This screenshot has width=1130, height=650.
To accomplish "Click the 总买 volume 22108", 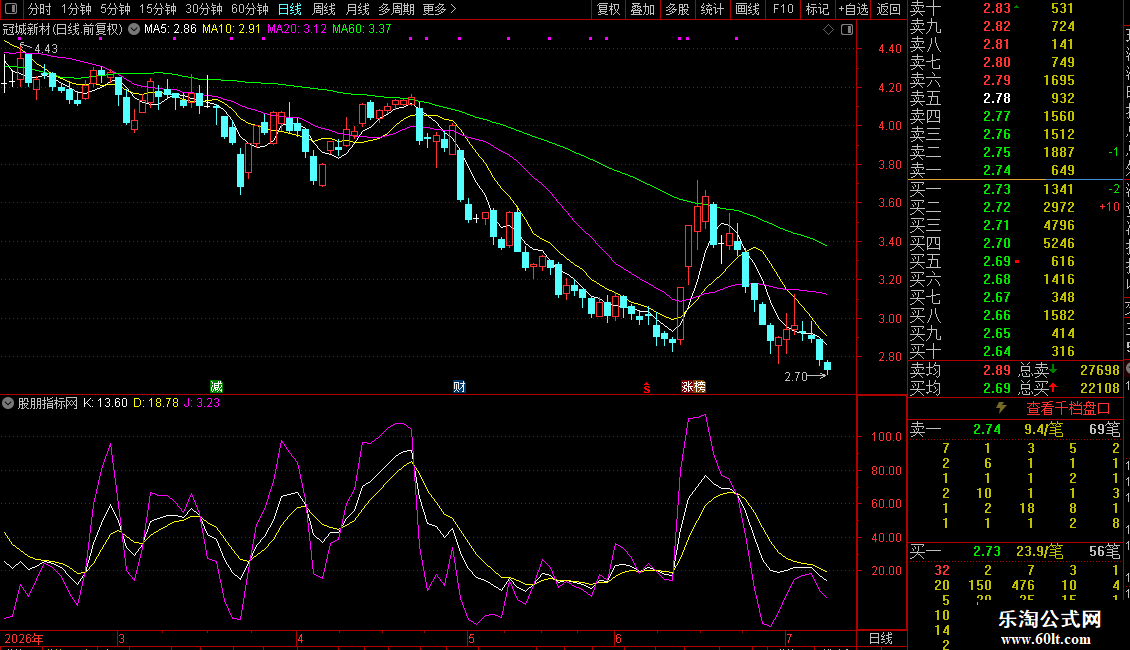I will (x=1100, y=388).
